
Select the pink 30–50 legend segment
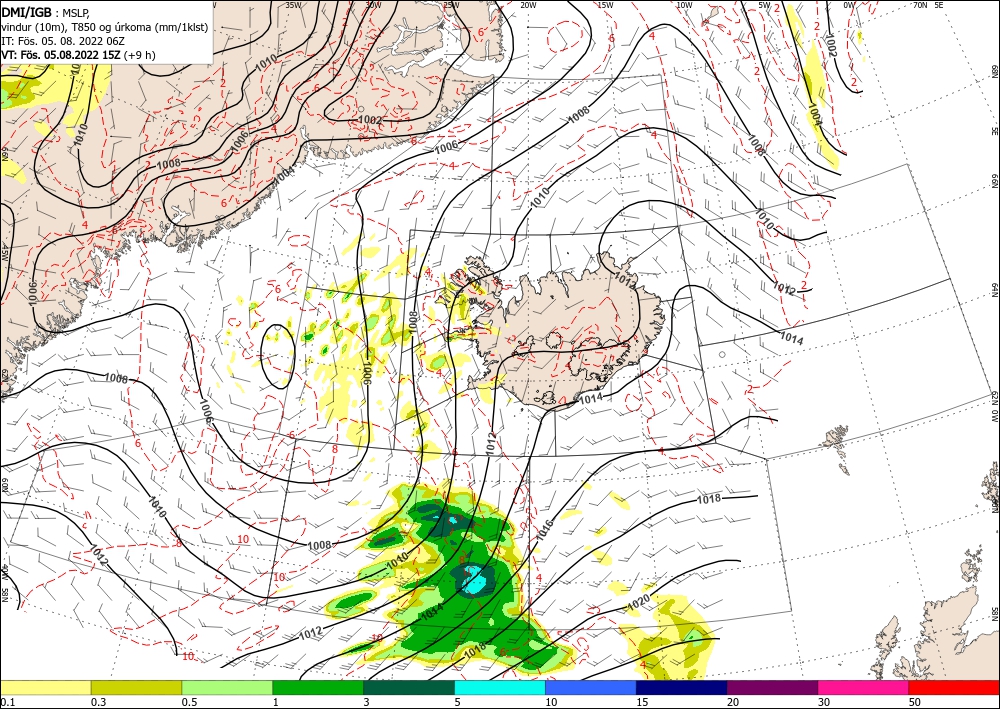[864, 687]
